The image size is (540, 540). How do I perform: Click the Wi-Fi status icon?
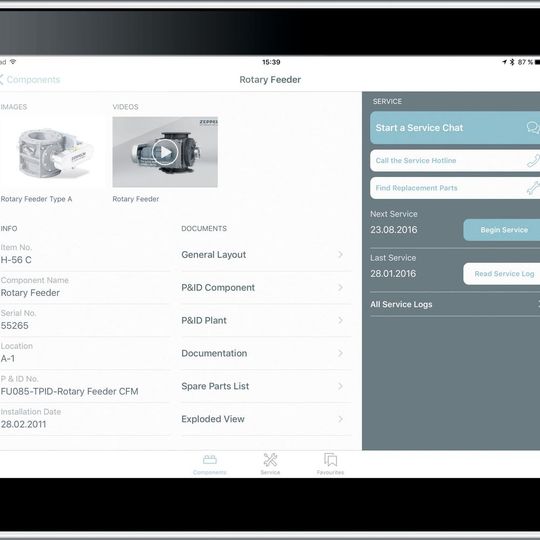point(13,62)
